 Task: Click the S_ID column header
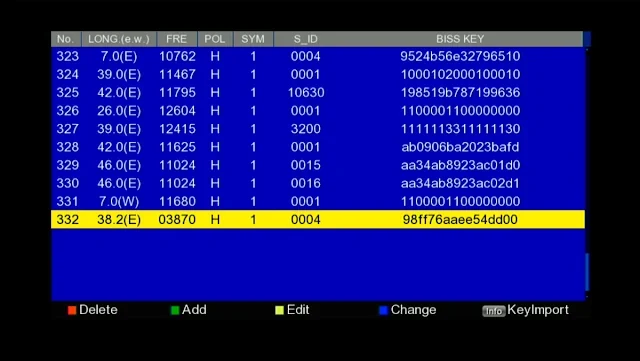point(306,39)
